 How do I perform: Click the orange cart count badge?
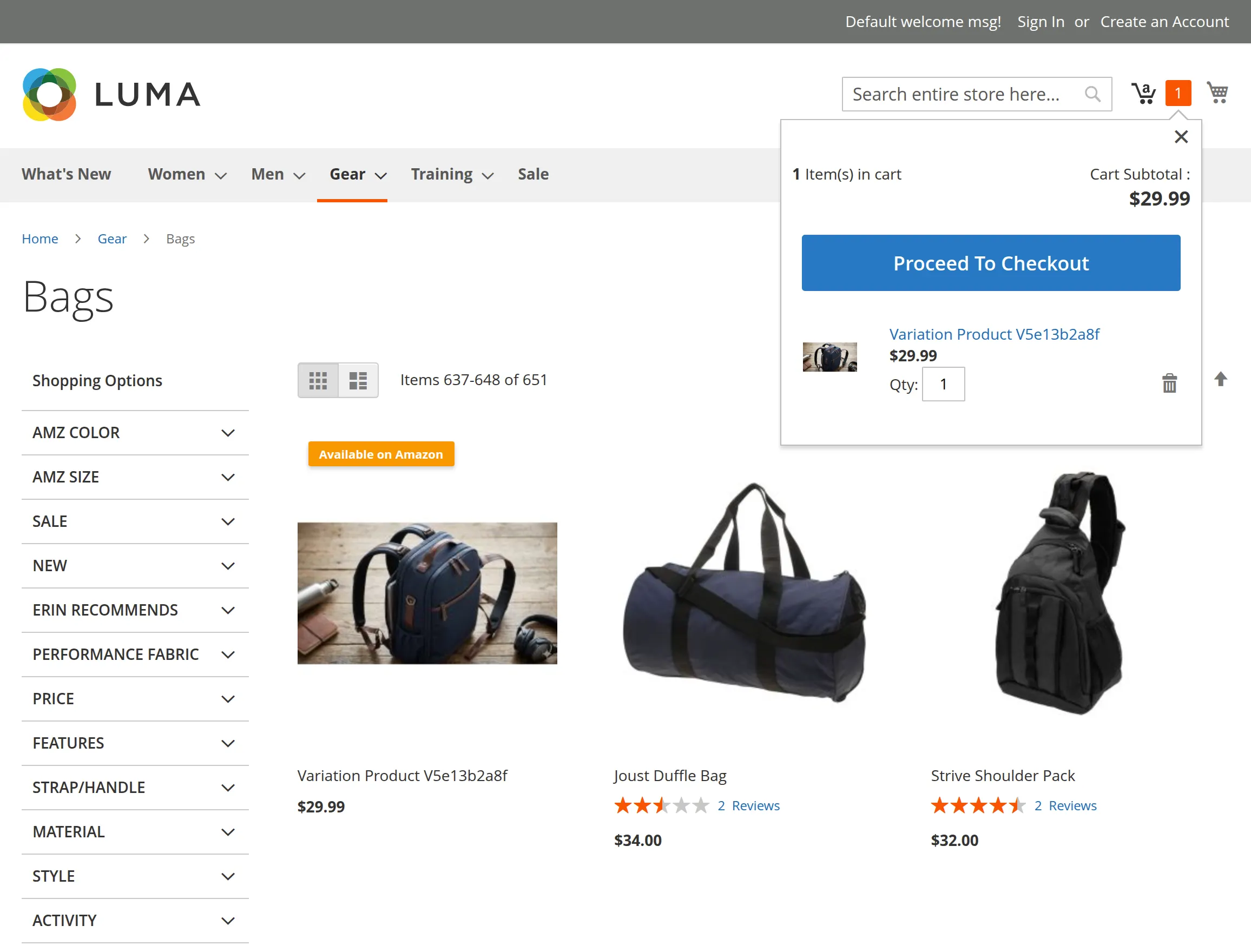tap(1178, 93)
